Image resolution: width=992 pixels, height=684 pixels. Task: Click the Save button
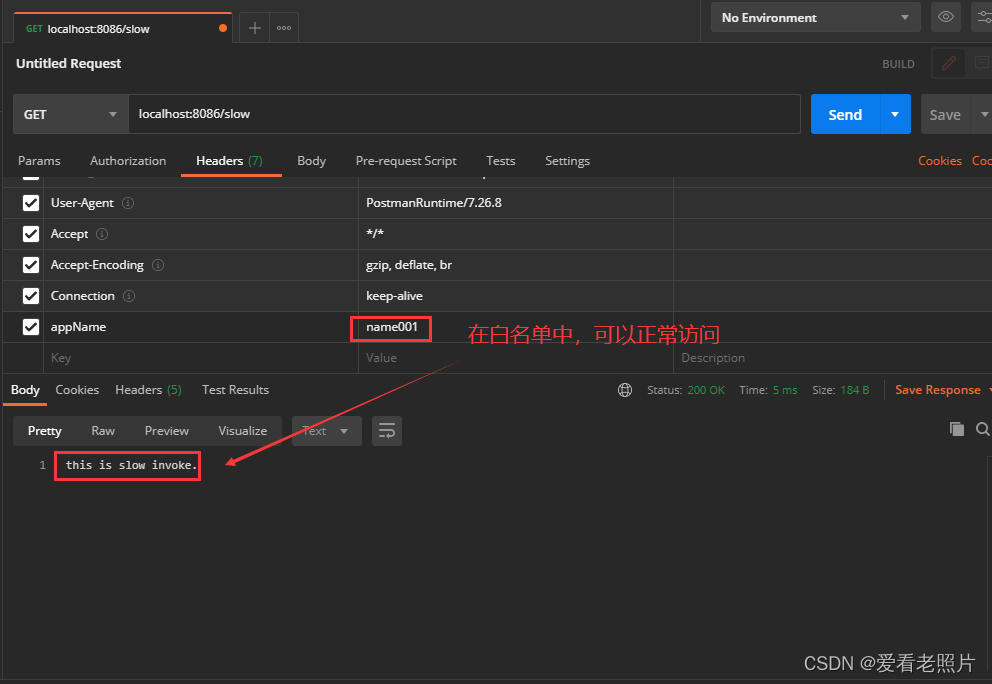tap(945, 115)
